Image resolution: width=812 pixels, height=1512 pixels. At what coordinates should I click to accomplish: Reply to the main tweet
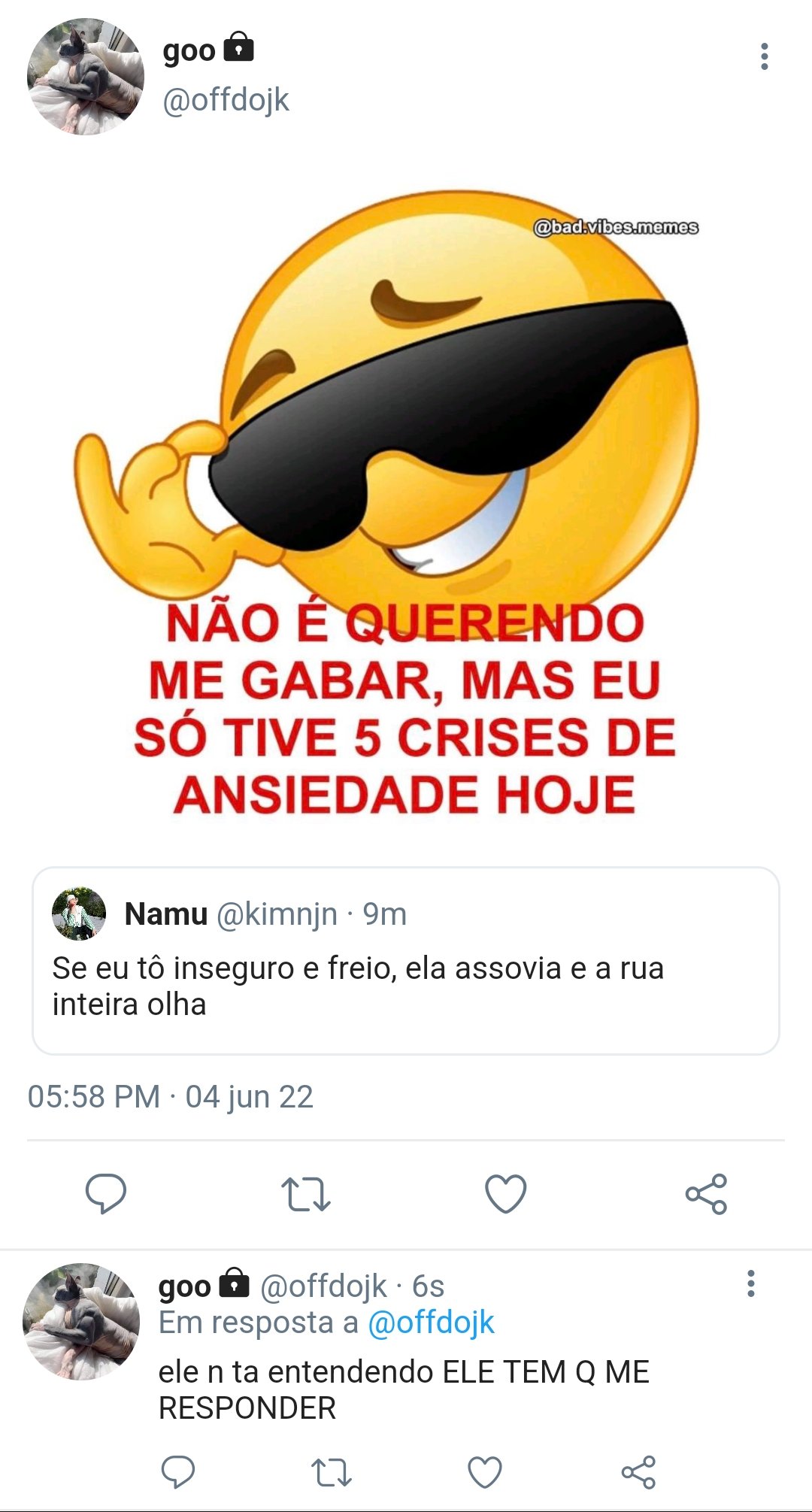click(x=106, y=1193)
